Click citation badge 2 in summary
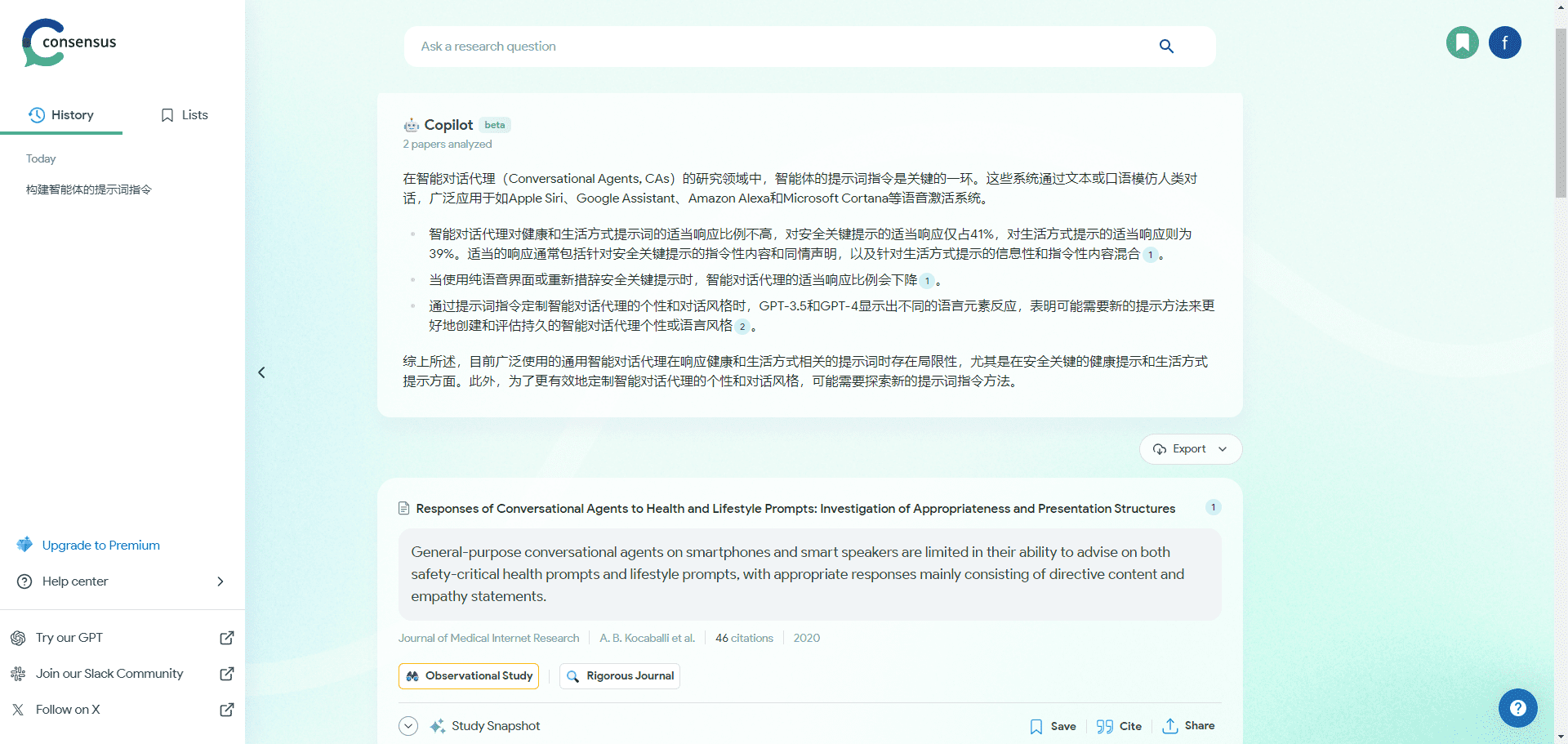The image size is (1568, 744). [x=742, y=327]
